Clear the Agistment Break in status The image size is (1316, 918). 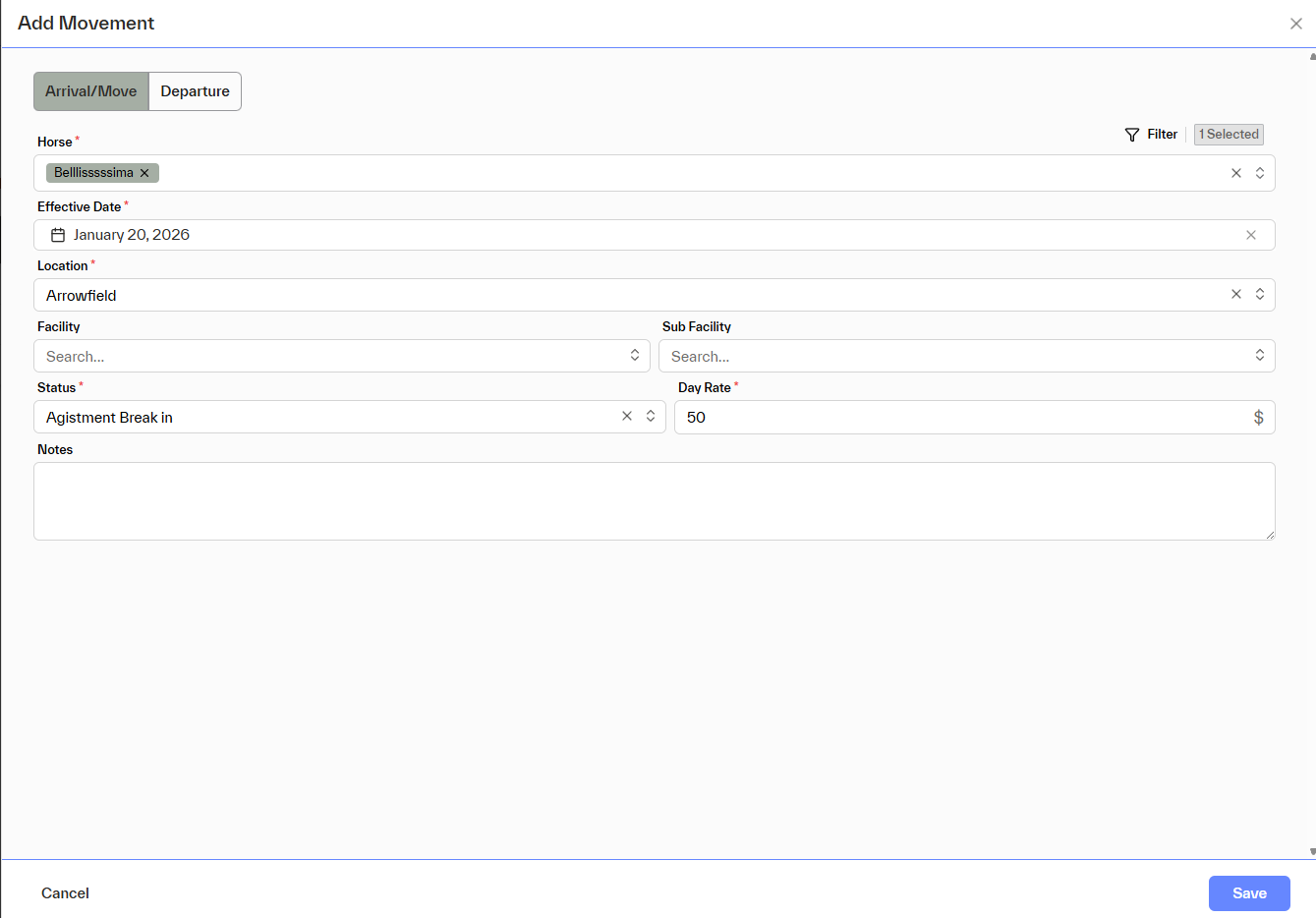click(x=627, y=417)
